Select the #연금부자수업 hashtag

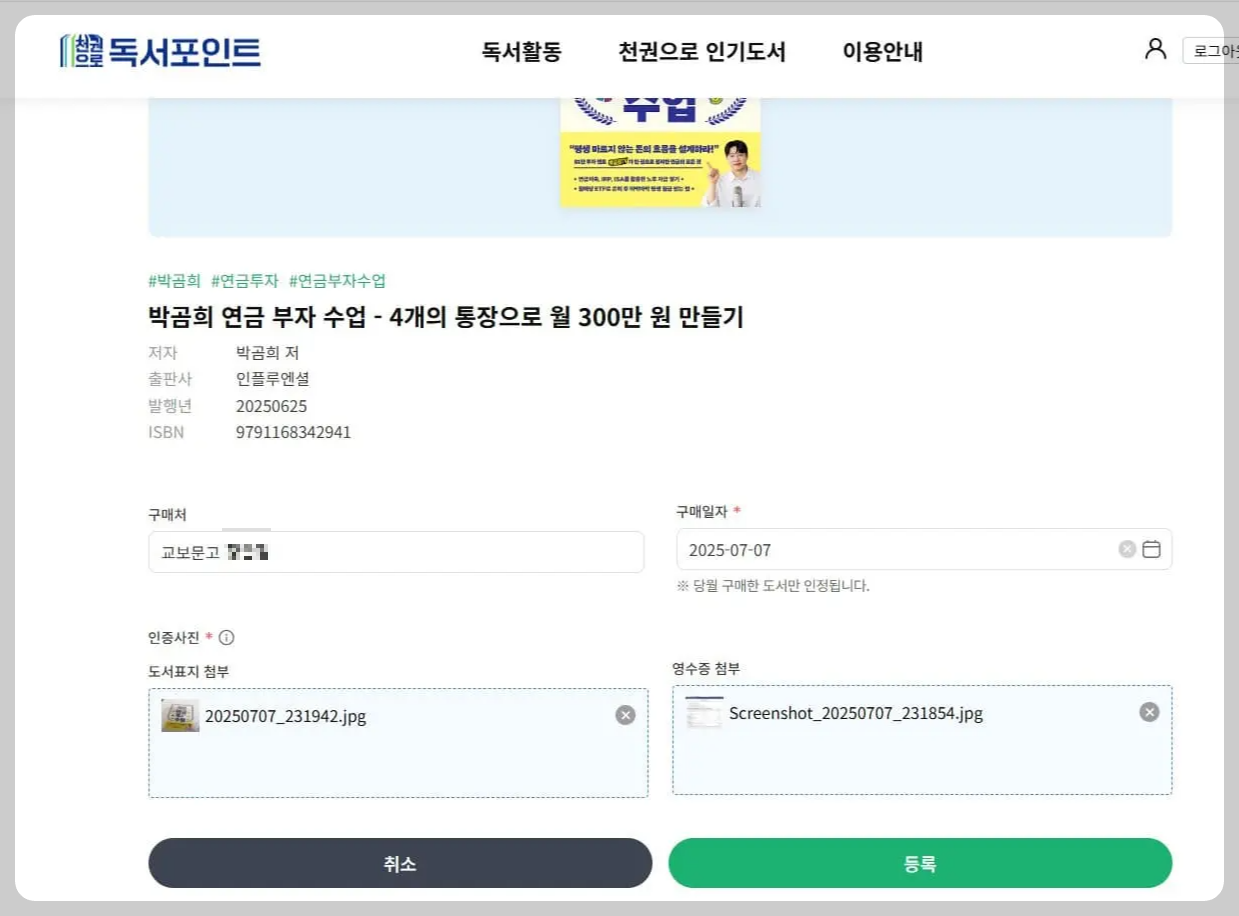coord(335,280)
